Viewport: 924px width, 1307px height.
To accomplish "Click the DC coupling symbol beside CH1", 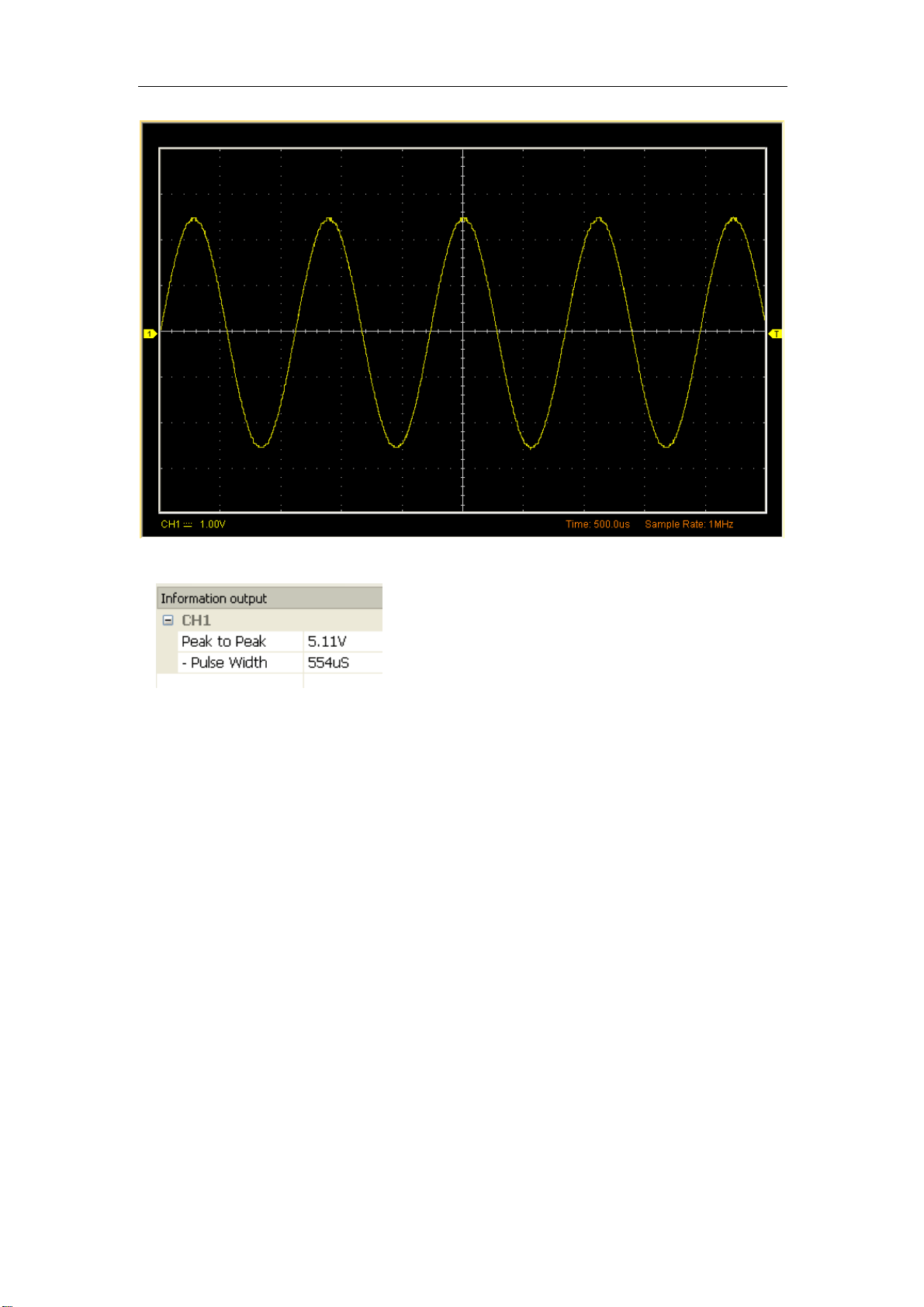I will click(x=188, y=524).
